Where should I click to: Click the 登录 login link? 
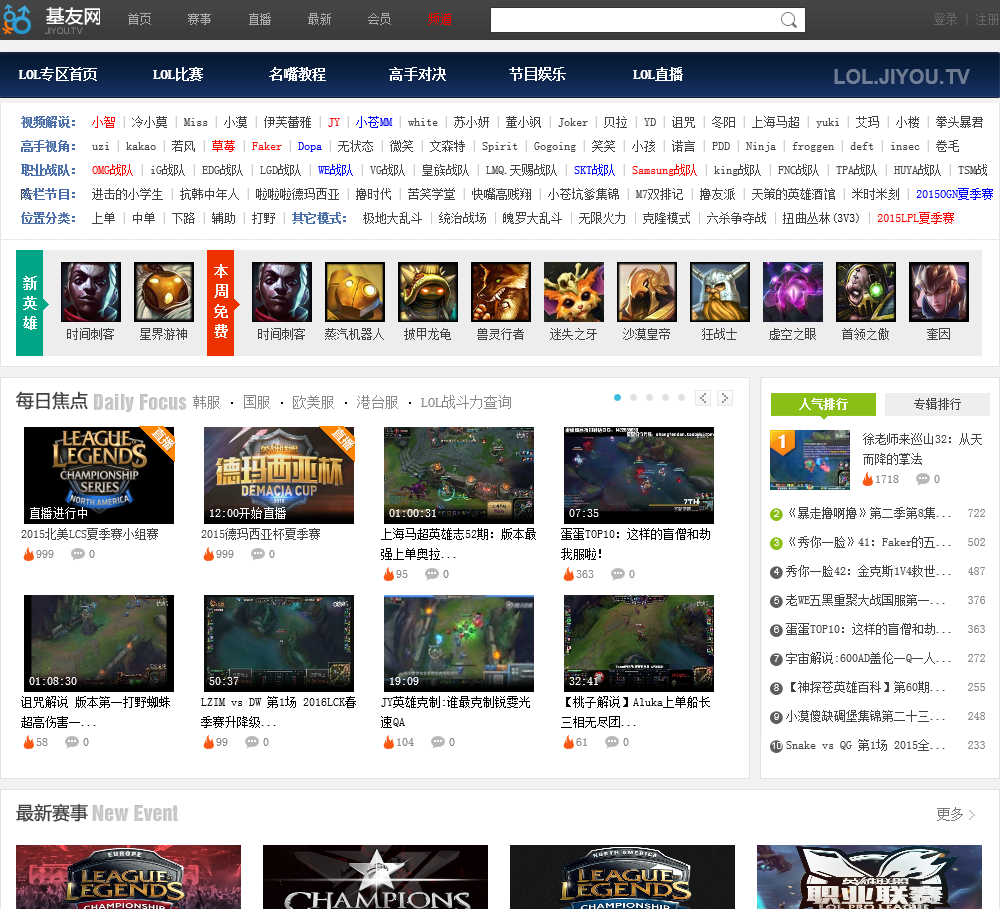945,20
